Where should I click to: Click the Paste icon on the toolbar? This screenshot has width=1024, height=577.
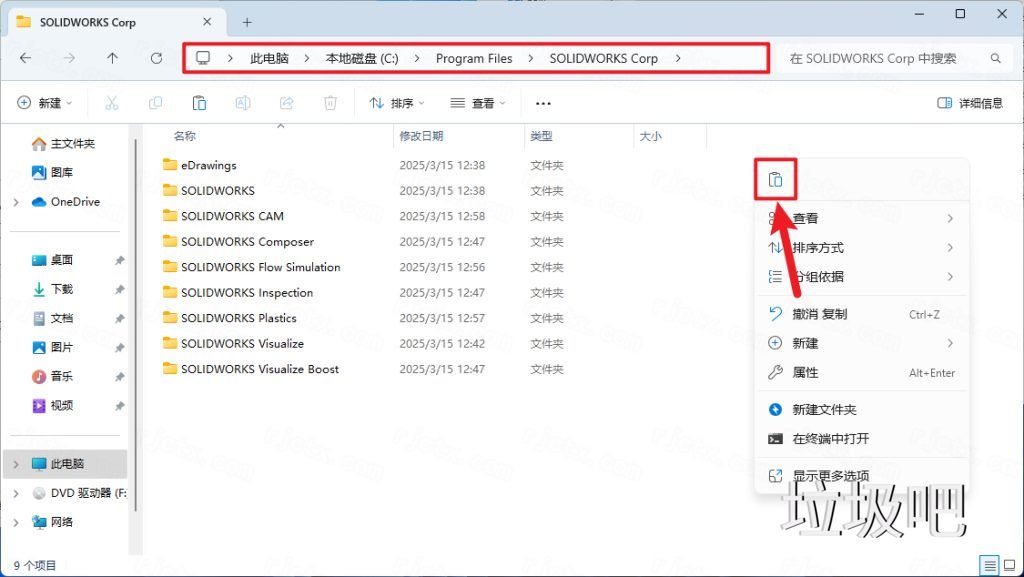pos(199,103)
